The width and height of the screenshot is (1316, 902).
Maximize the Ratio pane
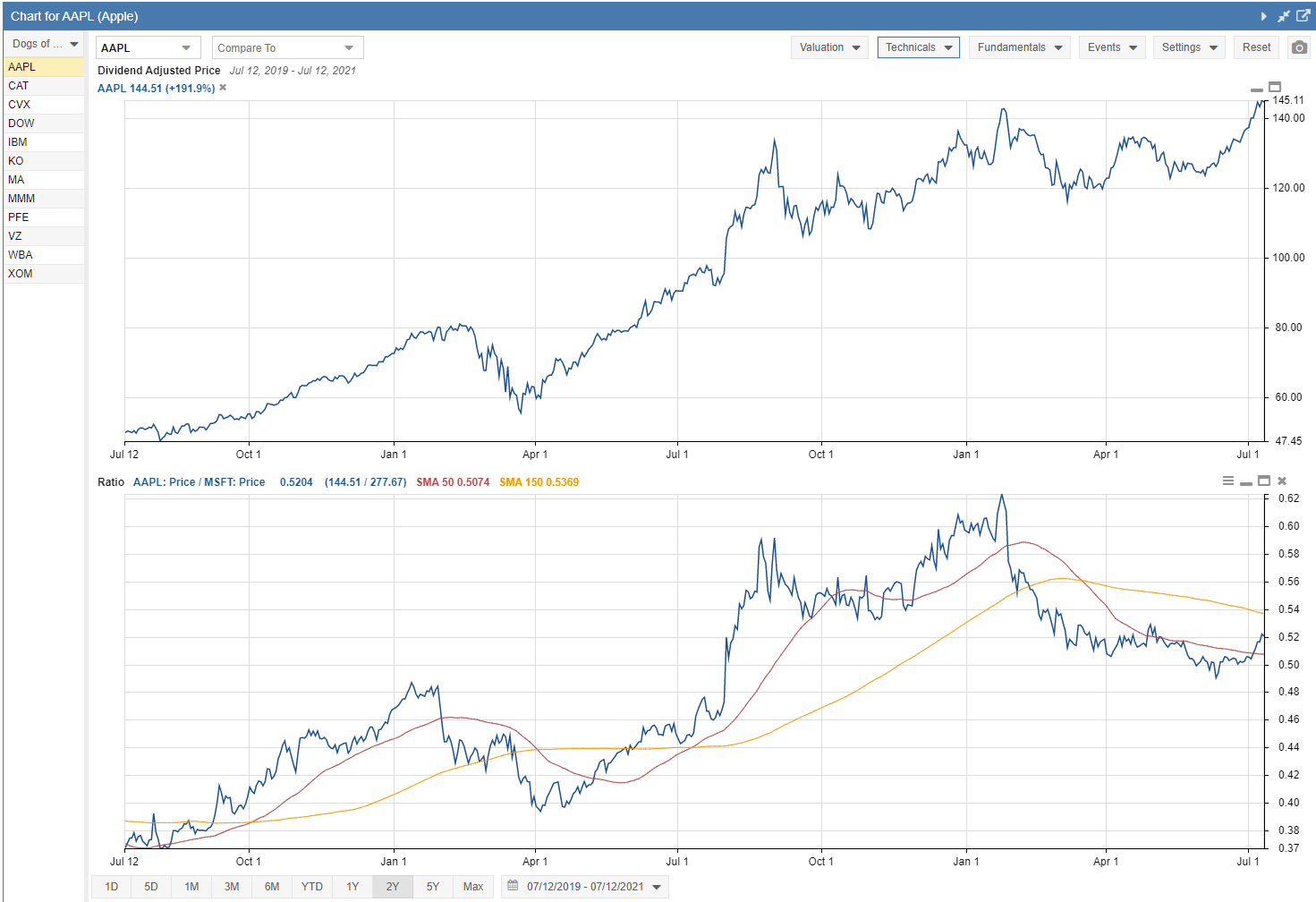1264,481
